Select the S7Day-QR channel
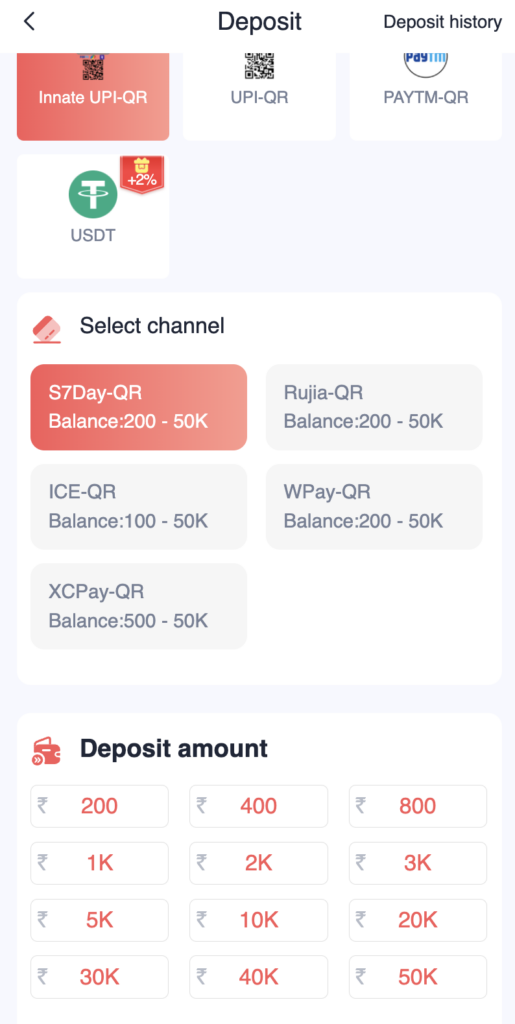This screenshot has height=1024, width=515. coord(139,408)
